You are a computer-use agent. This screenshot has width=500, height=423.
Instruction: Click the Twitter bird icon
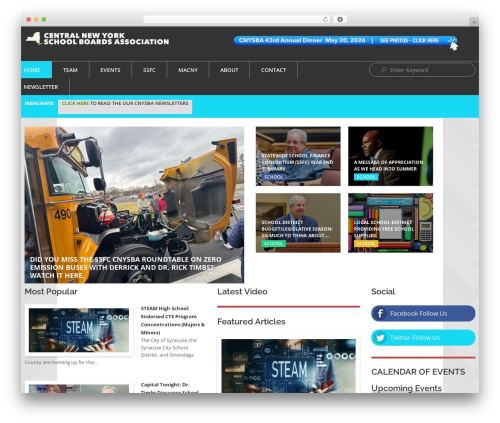tap(380, 338)
